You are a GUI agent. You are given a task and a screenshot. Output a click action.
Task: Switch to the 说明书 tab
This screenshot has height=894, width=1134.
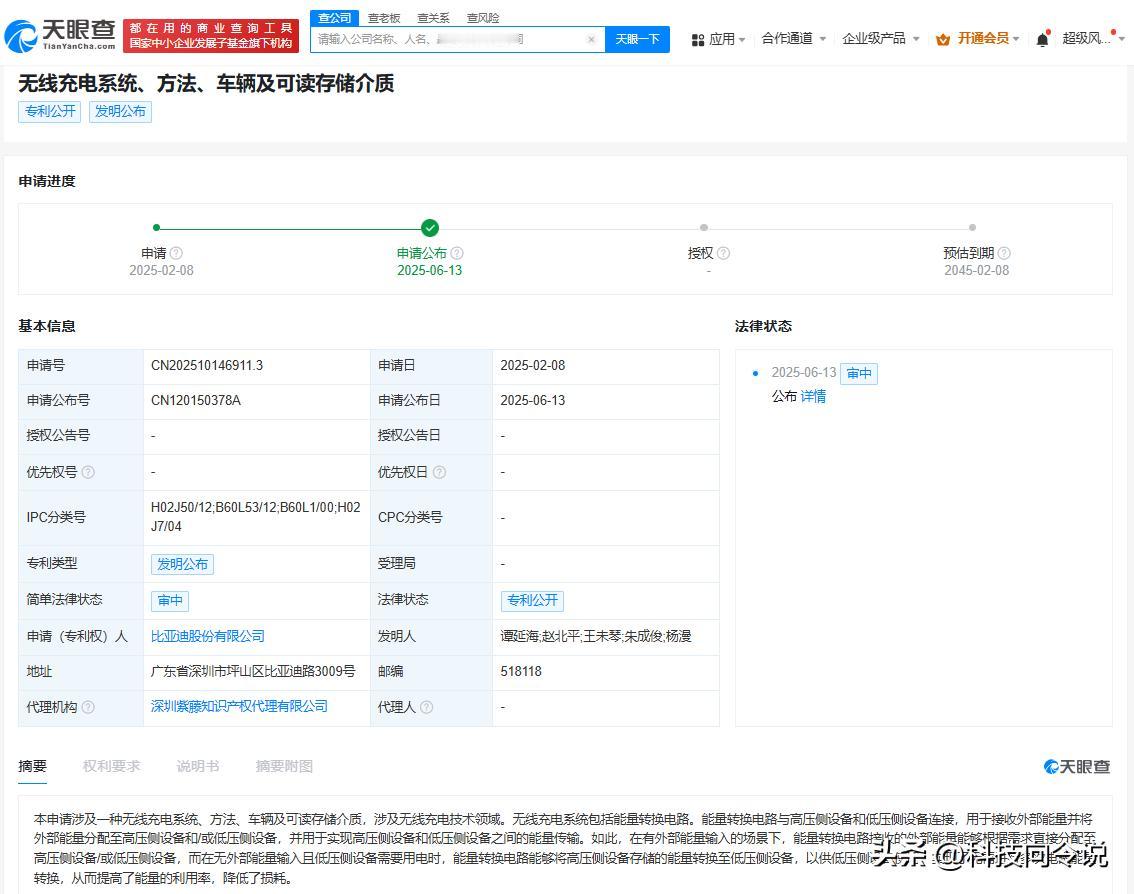[x=198, y=766]
